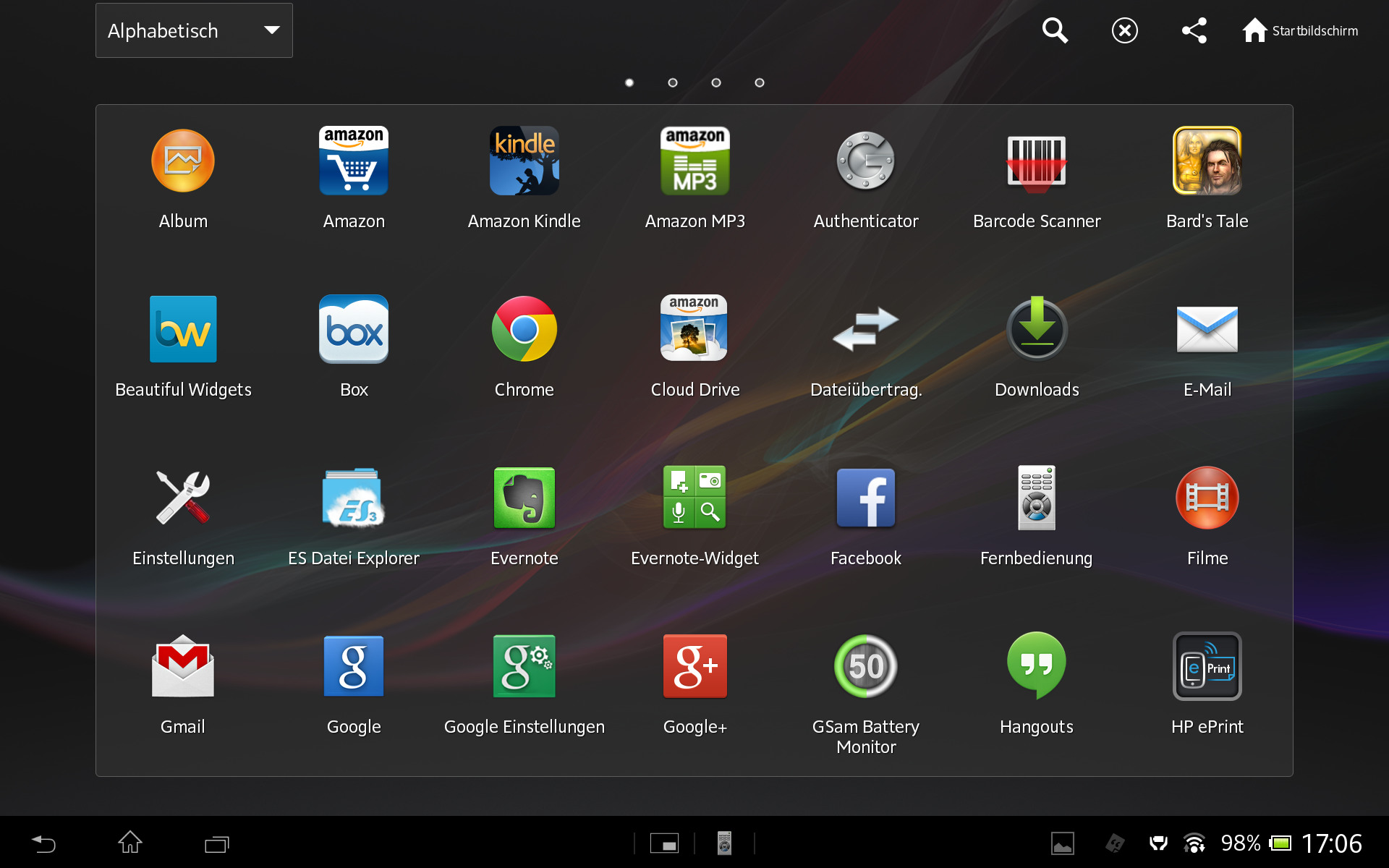Open GSam Battery Monitor
The height and width of the screenshot is (868, 1389).
tap(866, 666)
